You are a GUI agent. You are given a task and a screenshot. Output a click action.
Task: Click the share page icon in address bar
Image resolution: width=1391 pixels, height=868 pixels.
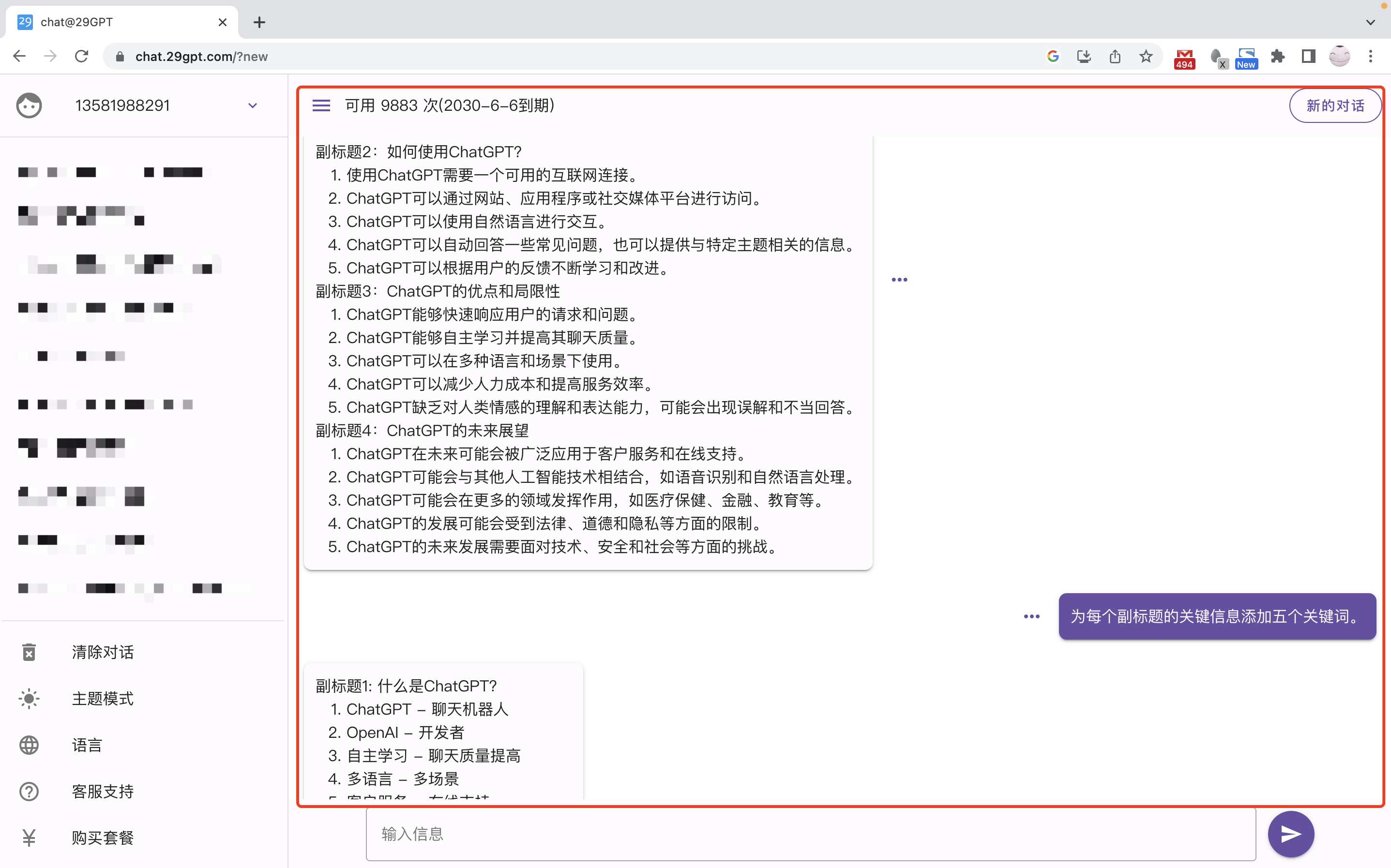tap(1115, 56)
